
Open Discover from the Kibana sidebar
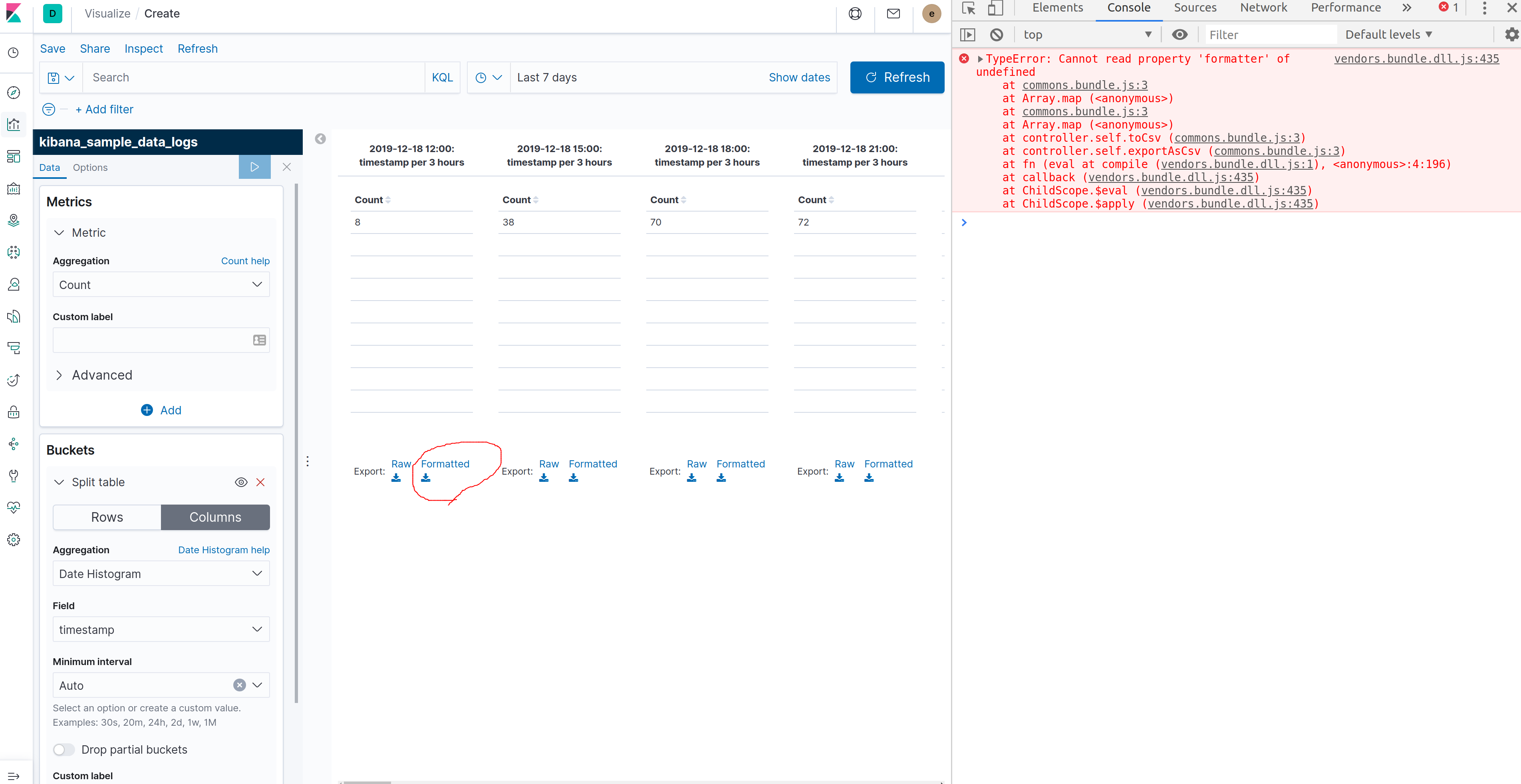click(13, 93)
